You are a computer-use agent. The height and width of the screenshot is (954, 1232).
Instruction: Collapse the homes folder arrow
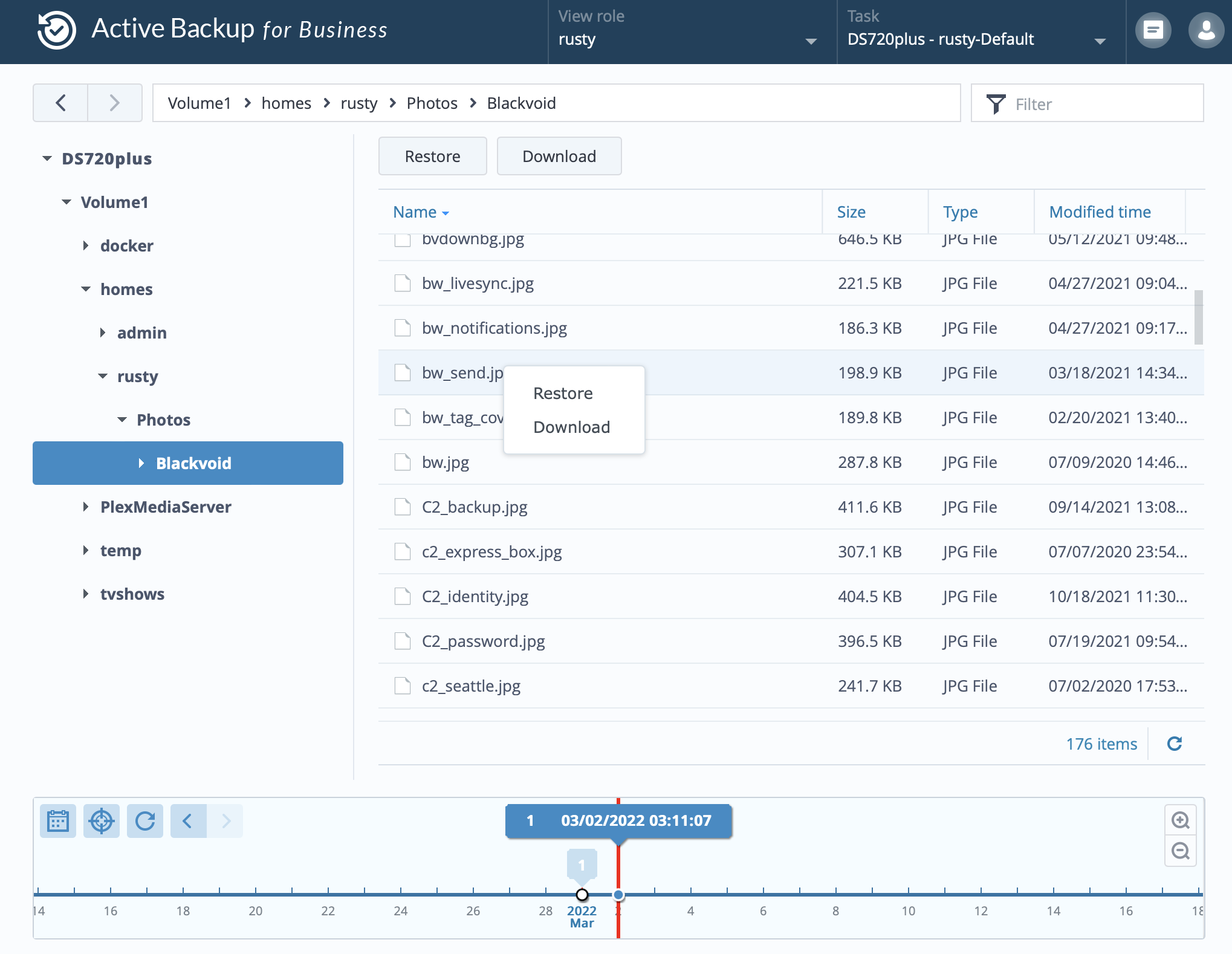tap(86, 289)
